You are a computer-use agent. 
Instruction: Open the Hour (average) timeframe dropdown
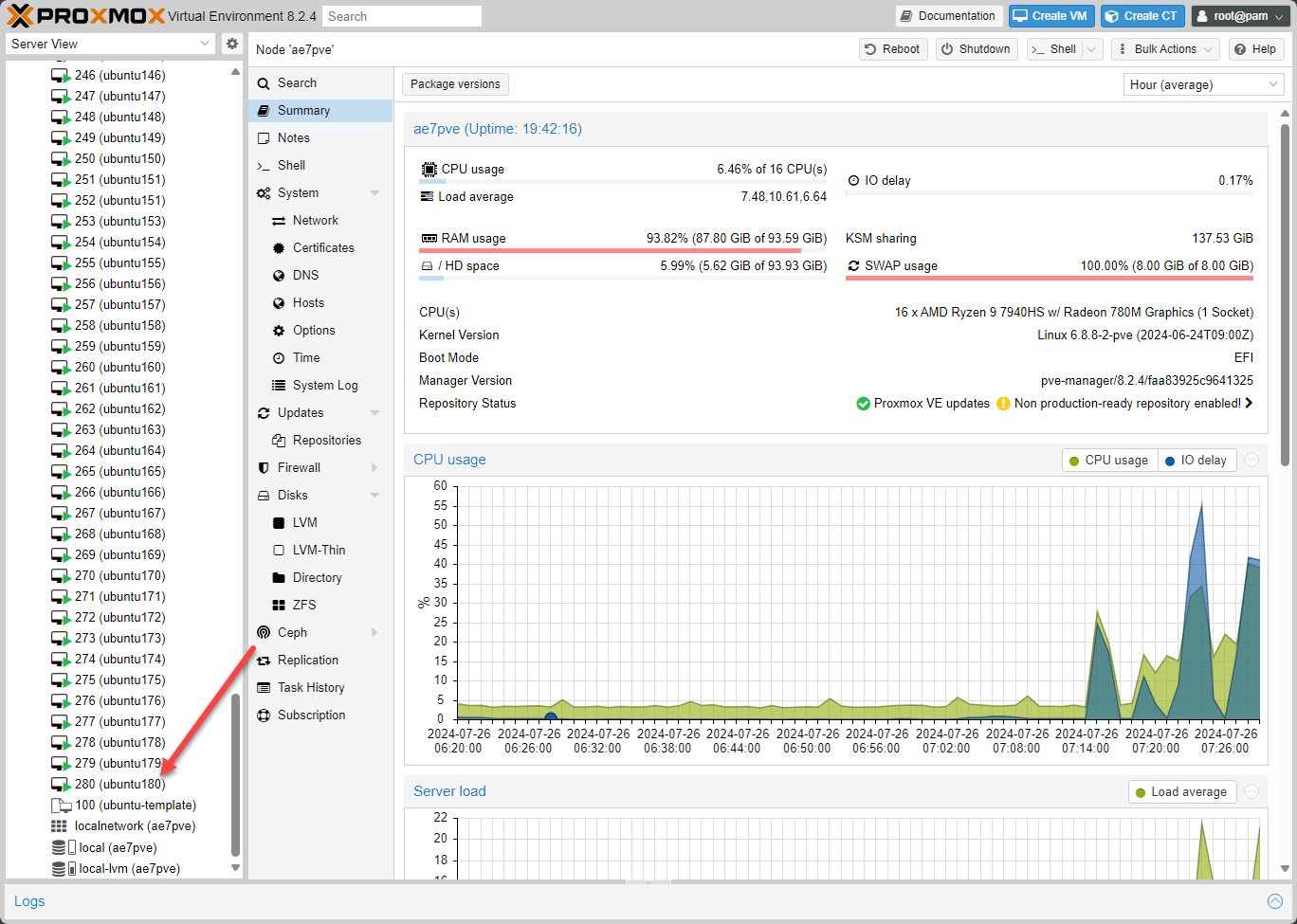[x=1203, y=84]
